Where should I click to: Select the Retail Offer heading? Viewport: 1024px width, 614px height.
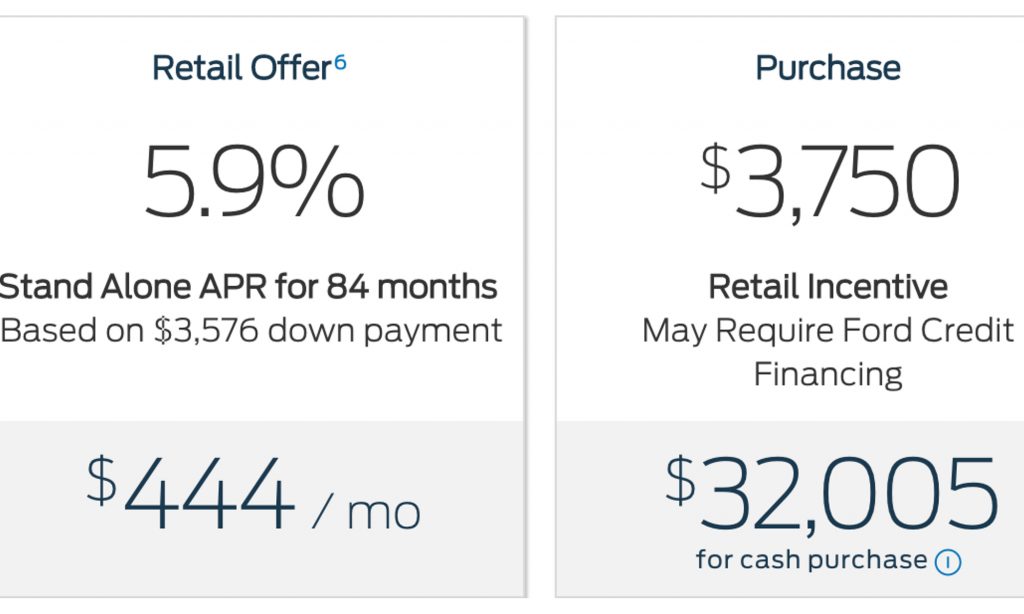(240, 68)
